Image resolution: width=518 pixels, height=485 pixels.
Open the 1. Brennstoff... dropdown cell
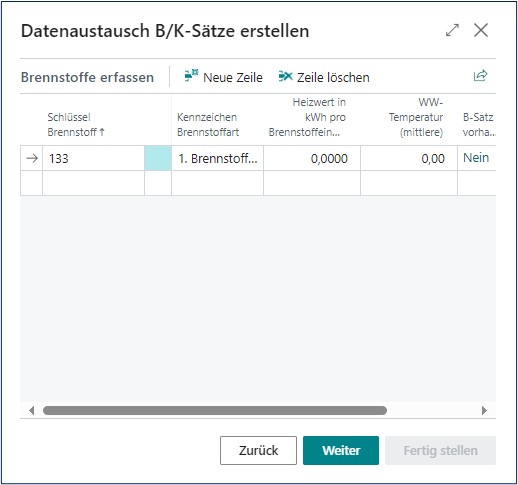[217, 158]
